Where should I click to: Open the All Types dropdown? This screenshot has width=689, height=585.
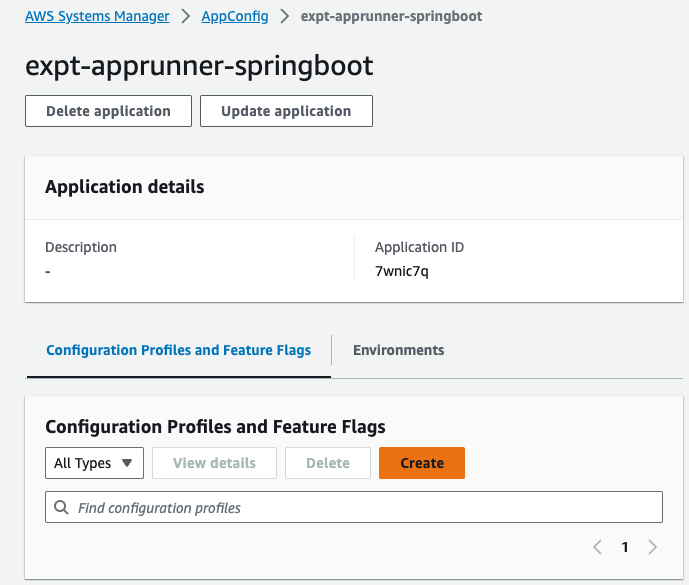[x=94, y=463]
